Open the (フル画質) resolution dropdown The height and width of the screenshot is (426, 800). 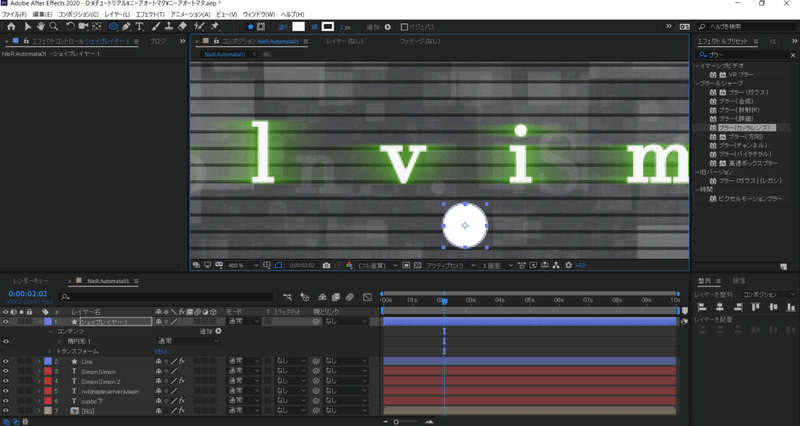(377, 265)
